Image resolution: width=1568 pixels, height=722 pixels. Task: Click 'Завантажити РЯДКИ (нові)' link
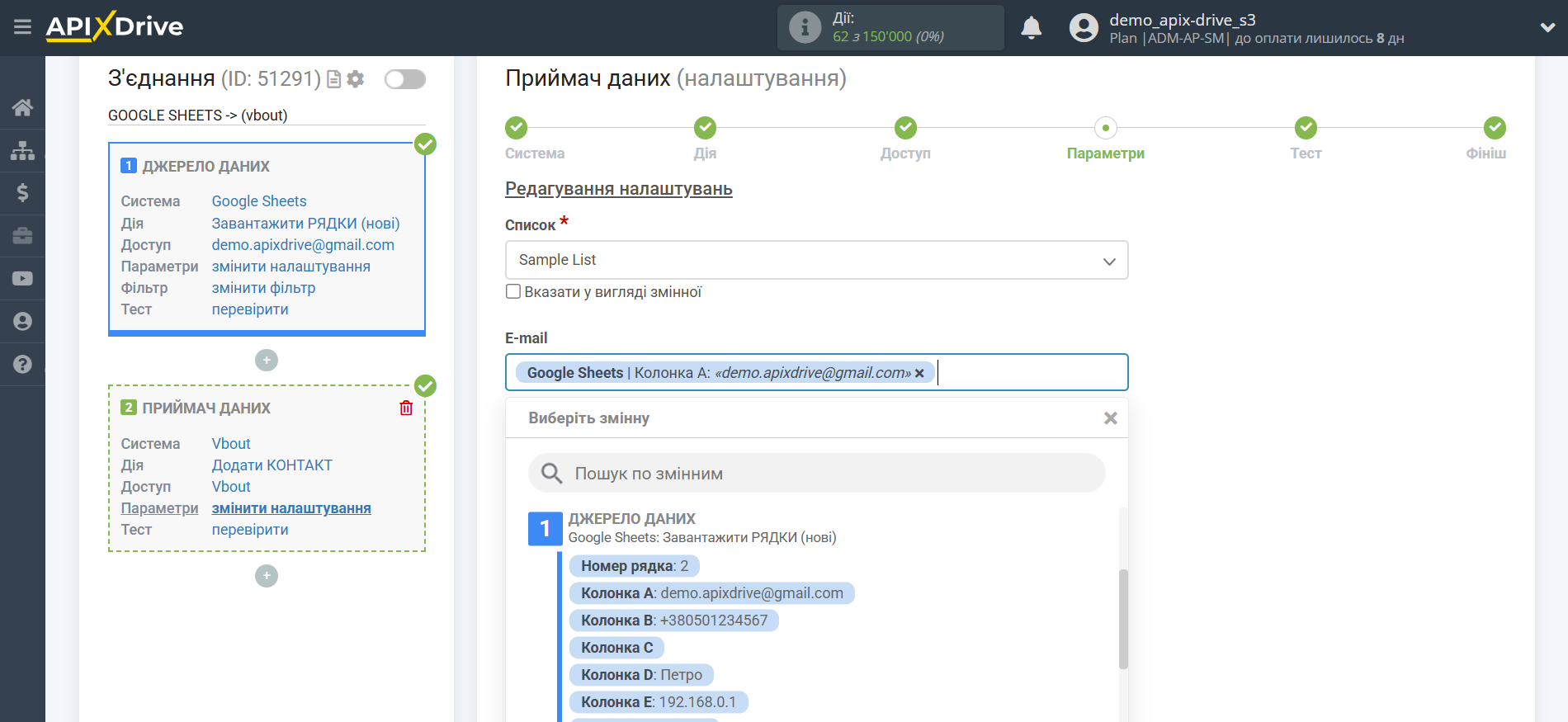[305, 224]
